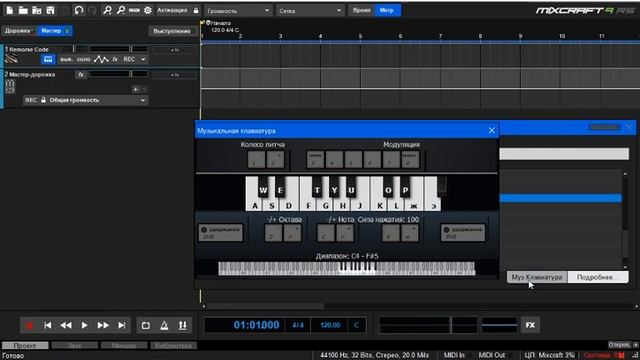Click the mixer icon on Мастер-дорожка track
This screenshot has width=640, height=360.
pos(10,86)
